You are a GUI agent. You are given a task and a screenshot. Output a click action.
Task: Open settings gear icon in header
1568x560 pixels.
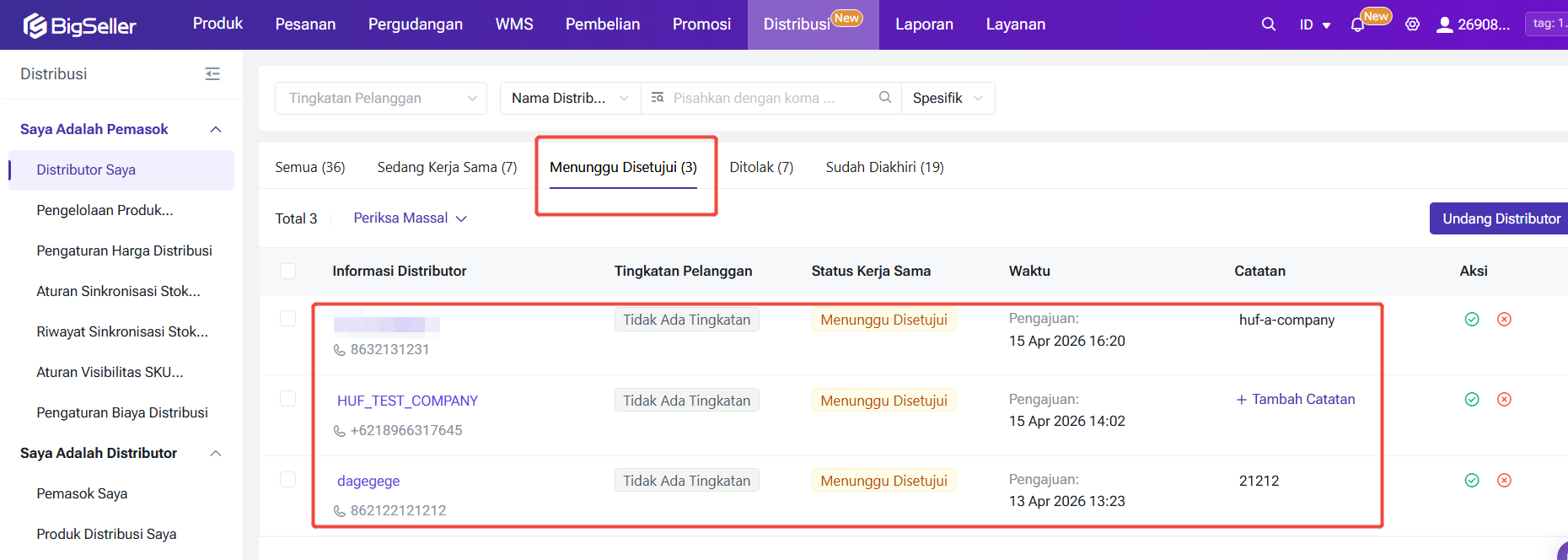point(1413,24)
